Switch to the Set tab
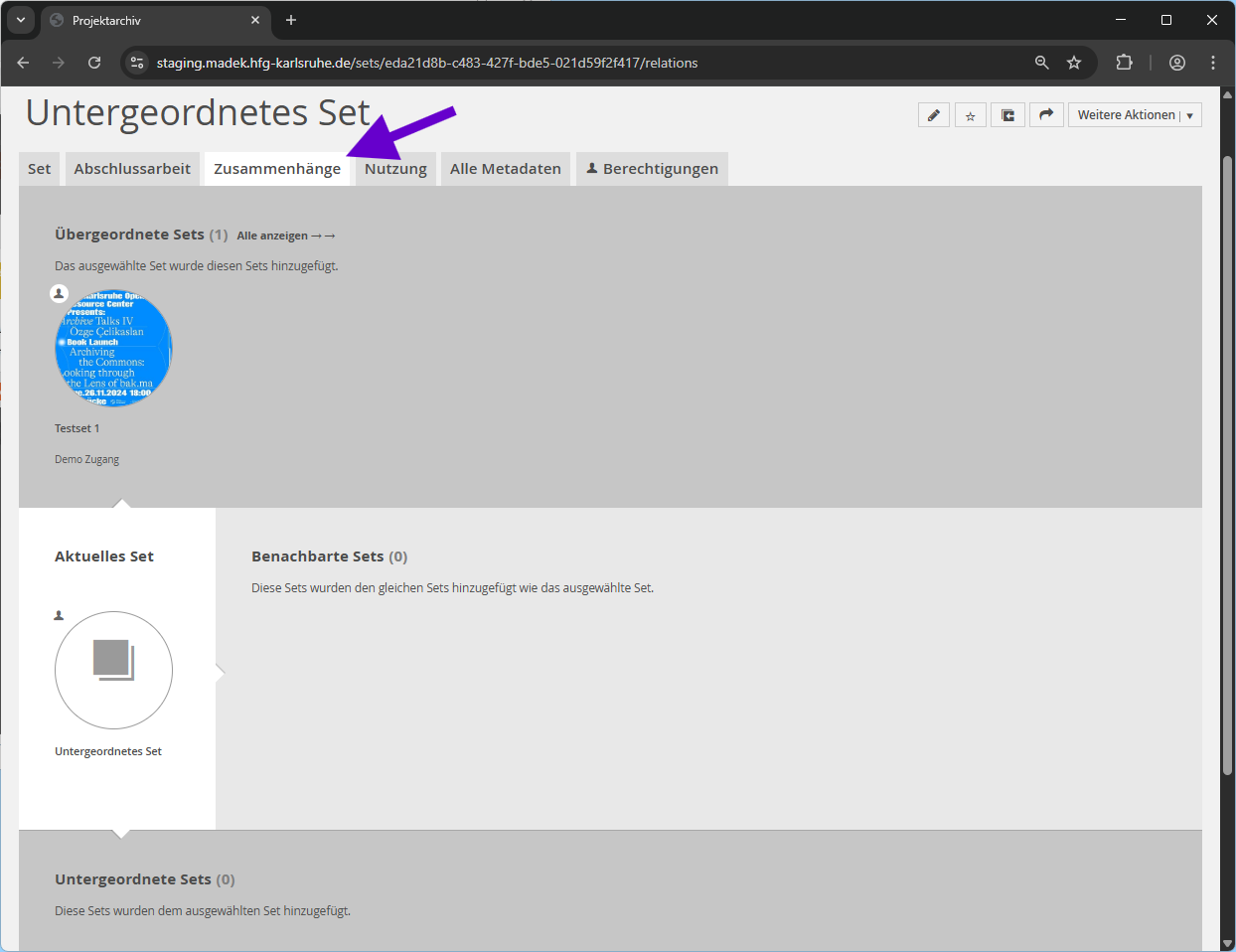Image resolution: width=1236 pixels, height=952 pixels. coord(40,169)
